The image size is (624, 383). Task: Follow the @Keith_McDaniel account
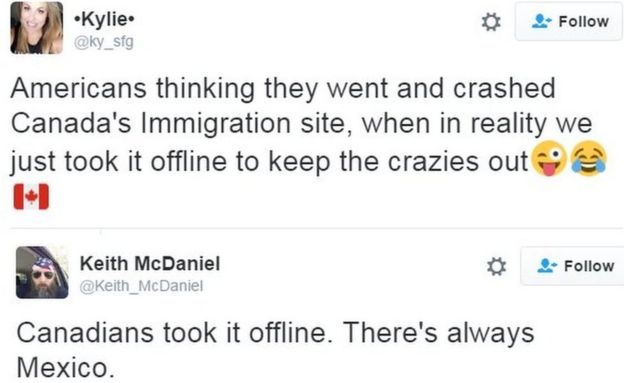point(572,266)
